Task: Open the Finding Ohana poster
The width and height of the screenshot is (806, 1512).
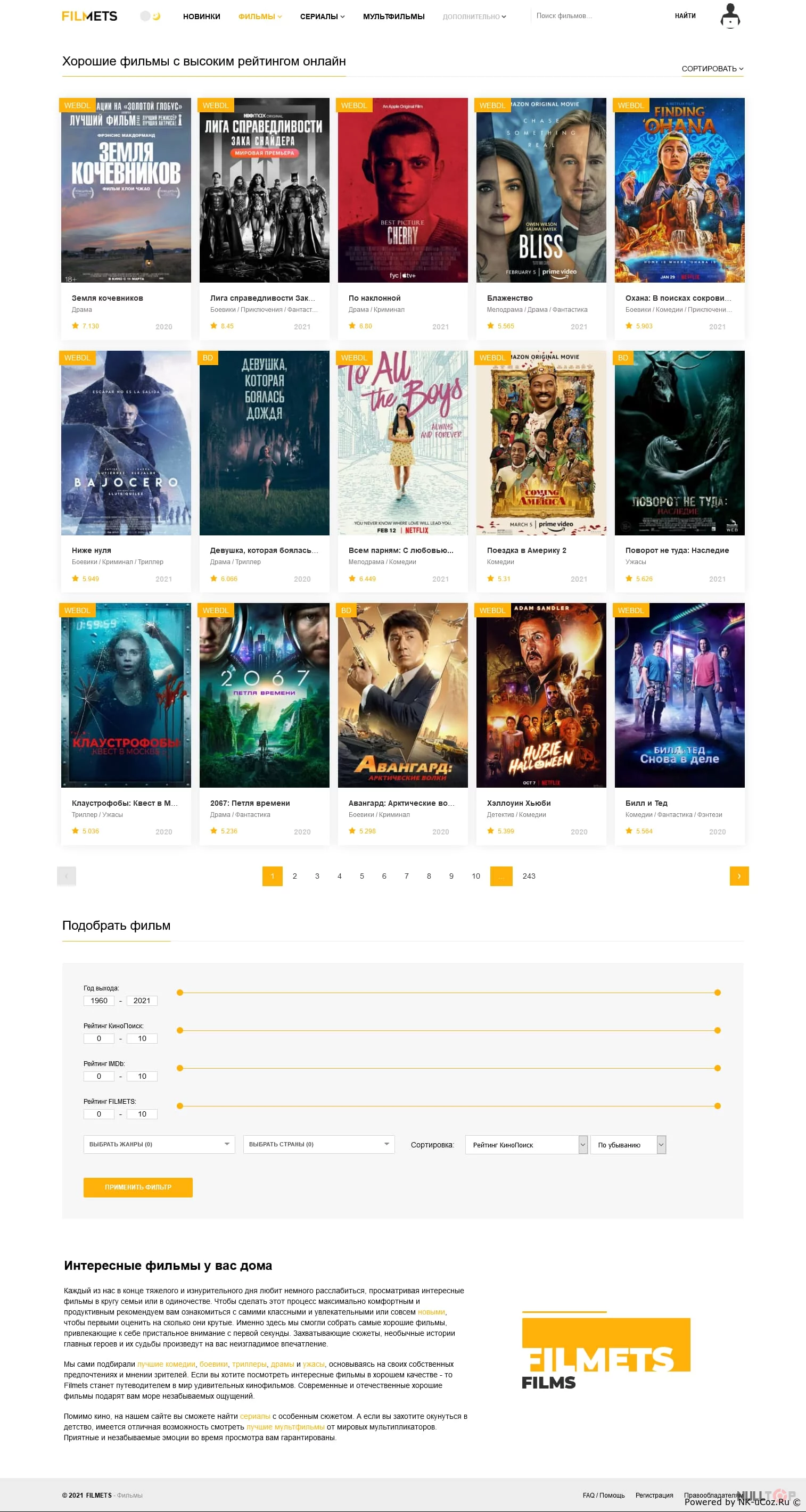Action: [680, 190]
